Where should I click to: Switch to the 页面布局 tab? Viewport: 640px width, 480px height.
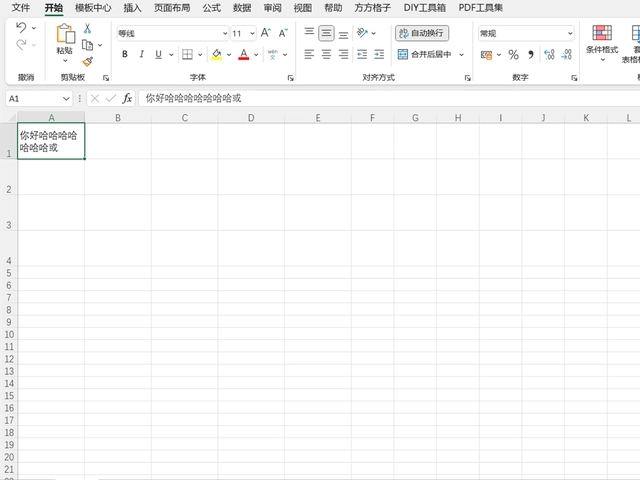(172, 8)
